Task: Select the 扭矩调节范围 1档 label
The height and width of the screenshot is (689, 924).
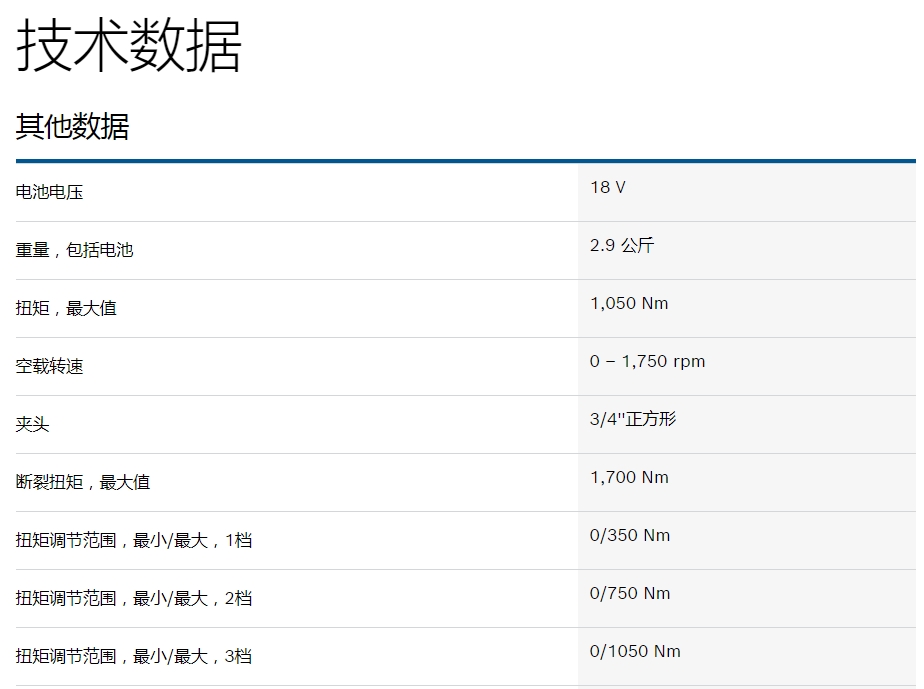Action: (133, 540)
